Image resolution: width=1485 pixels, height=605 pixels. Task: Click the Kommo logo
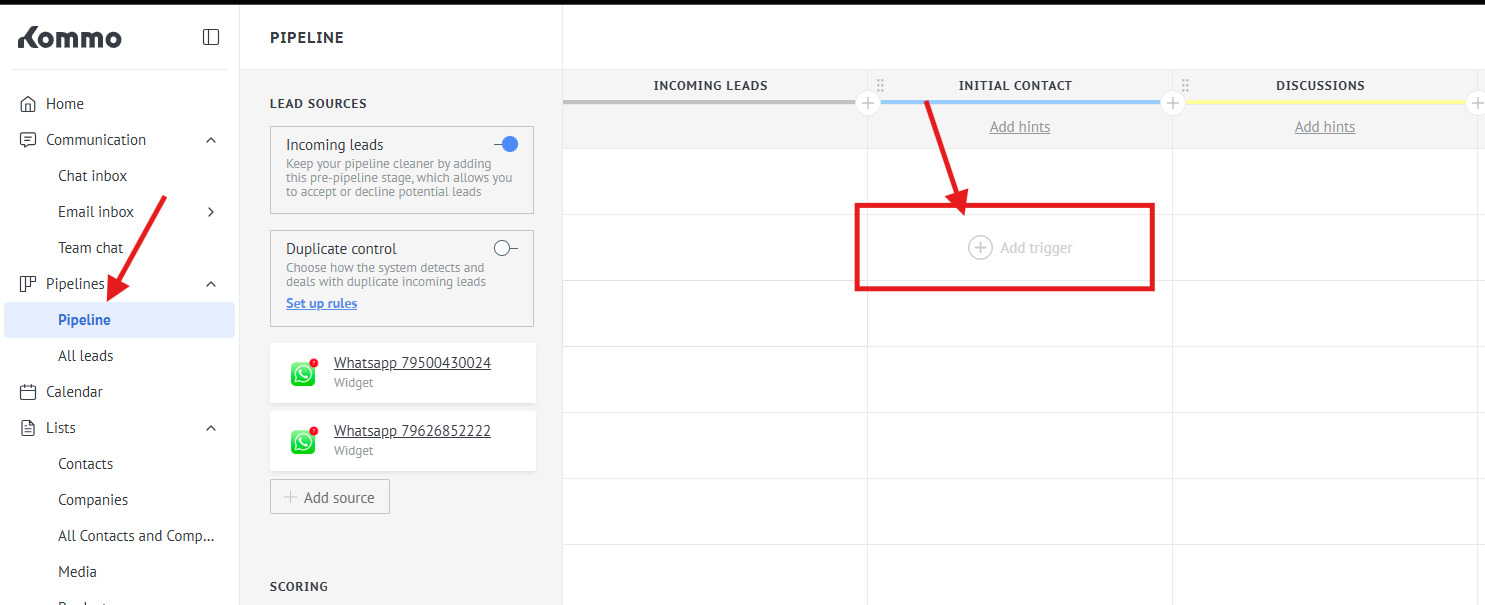click(70, 38)
